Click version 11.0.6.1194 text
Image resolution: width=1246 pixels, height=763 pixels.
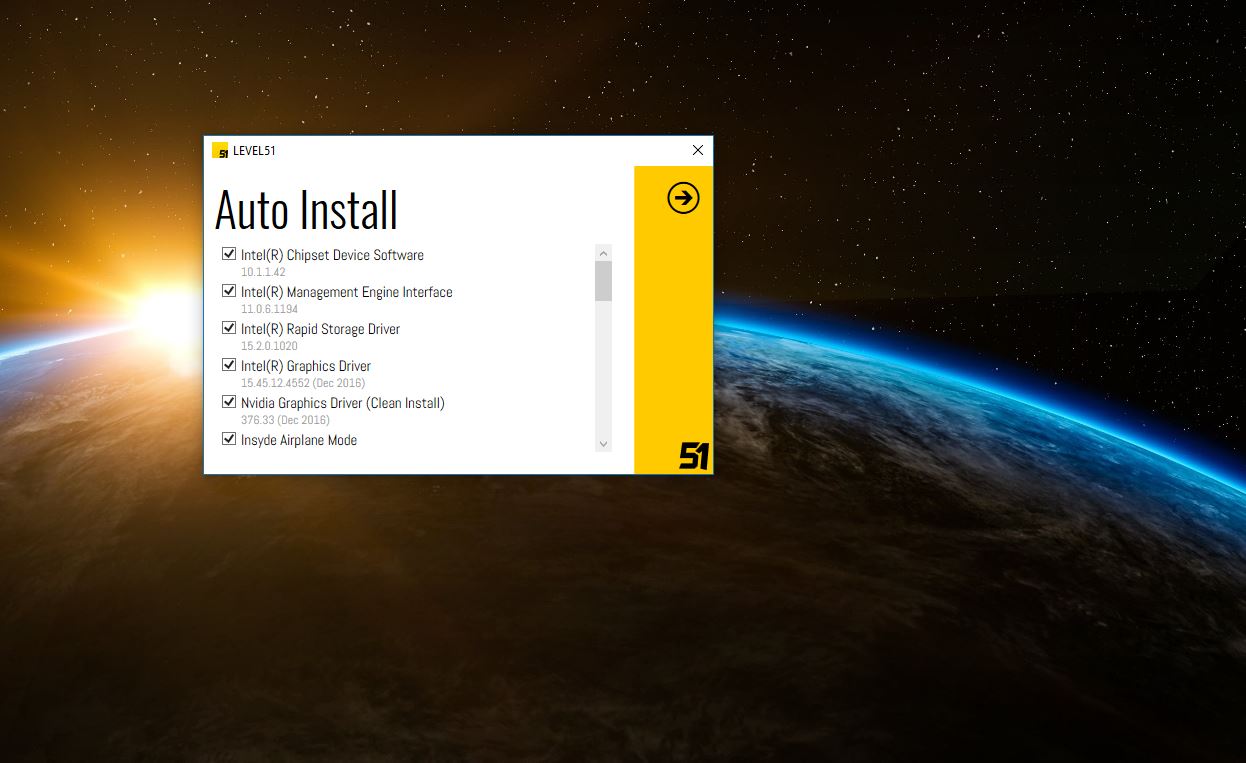pyautogui.click(x=269, y=309)
